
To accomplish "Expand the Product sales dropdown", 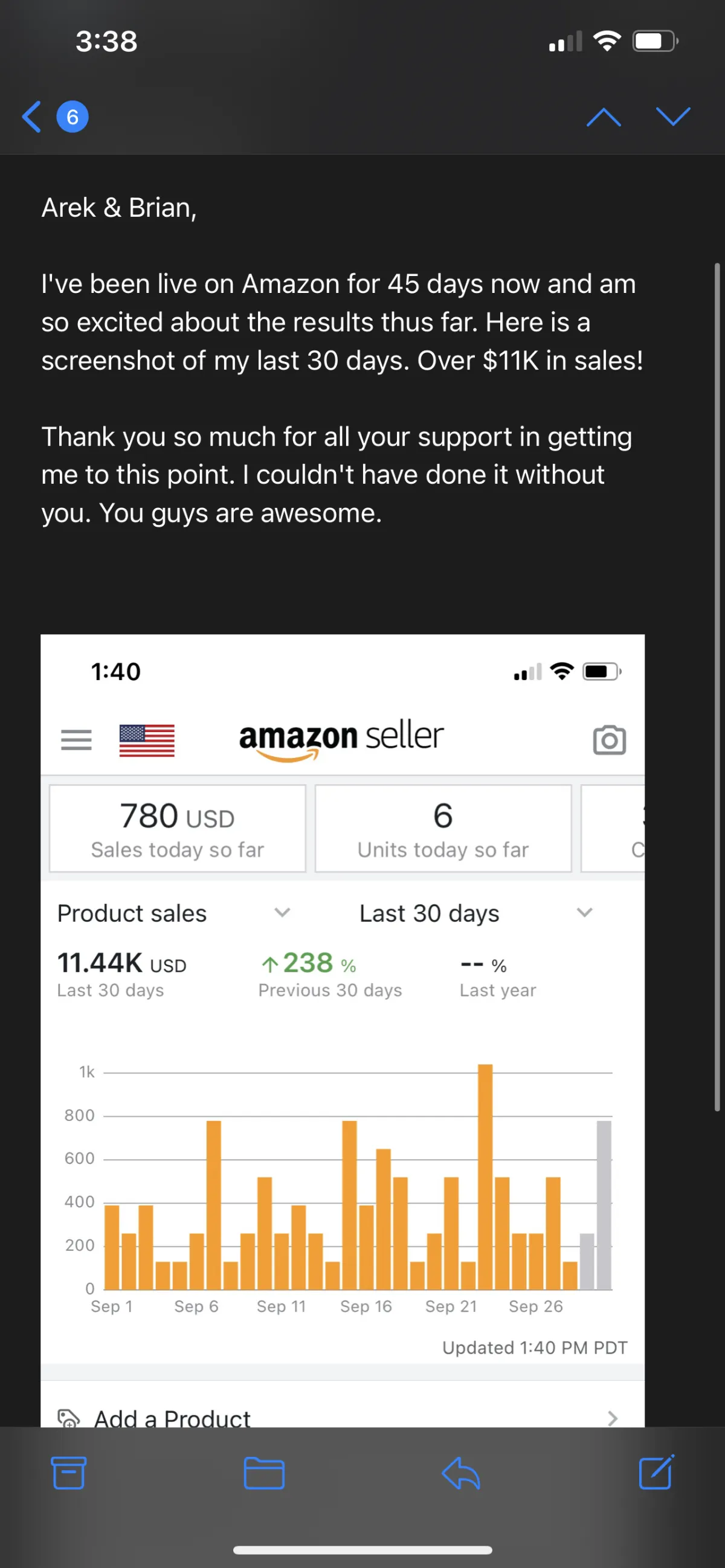I will click(x=282, y=913).
